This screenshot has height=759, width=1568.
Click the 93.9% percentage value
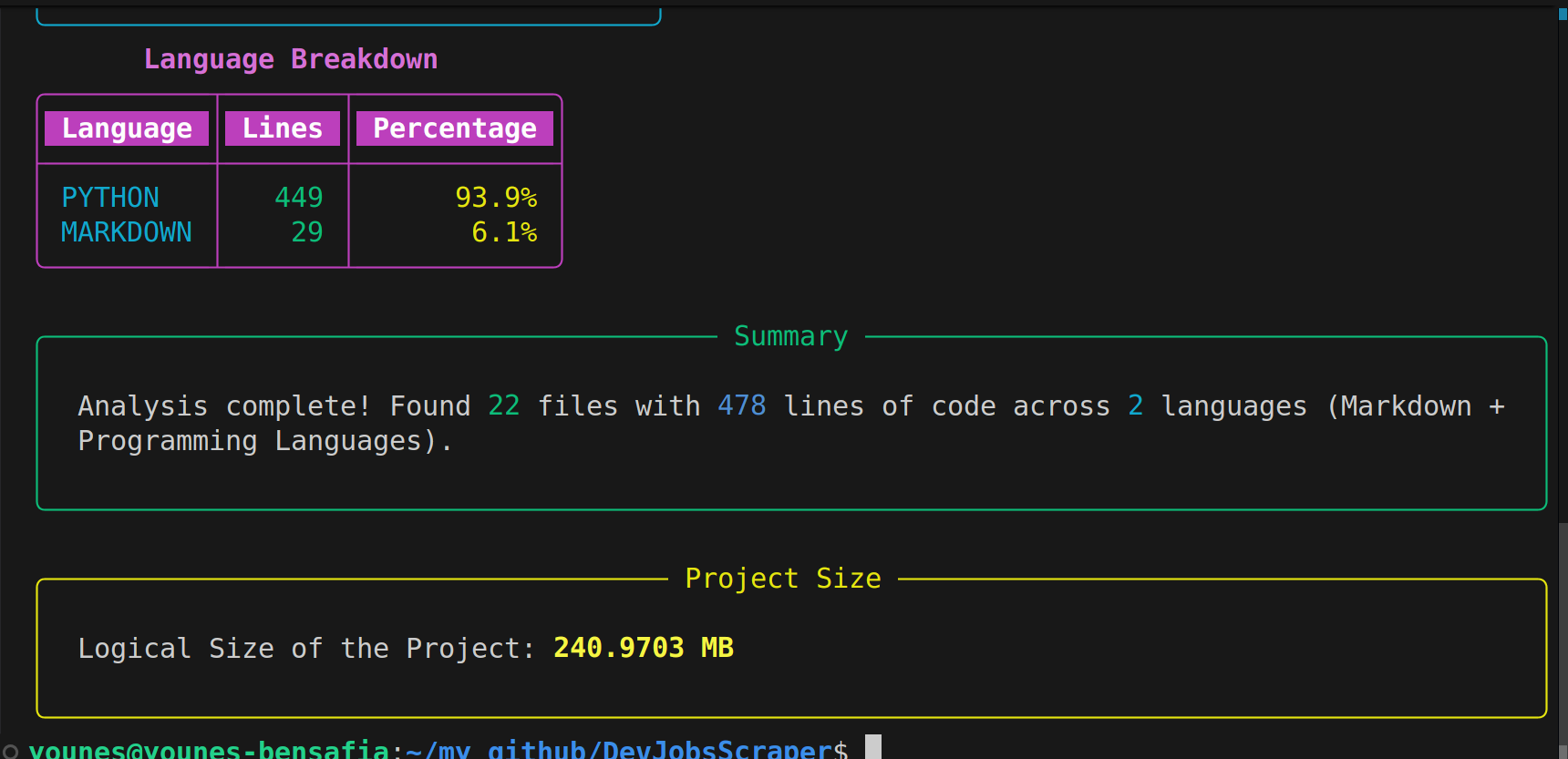click(496, 198)
